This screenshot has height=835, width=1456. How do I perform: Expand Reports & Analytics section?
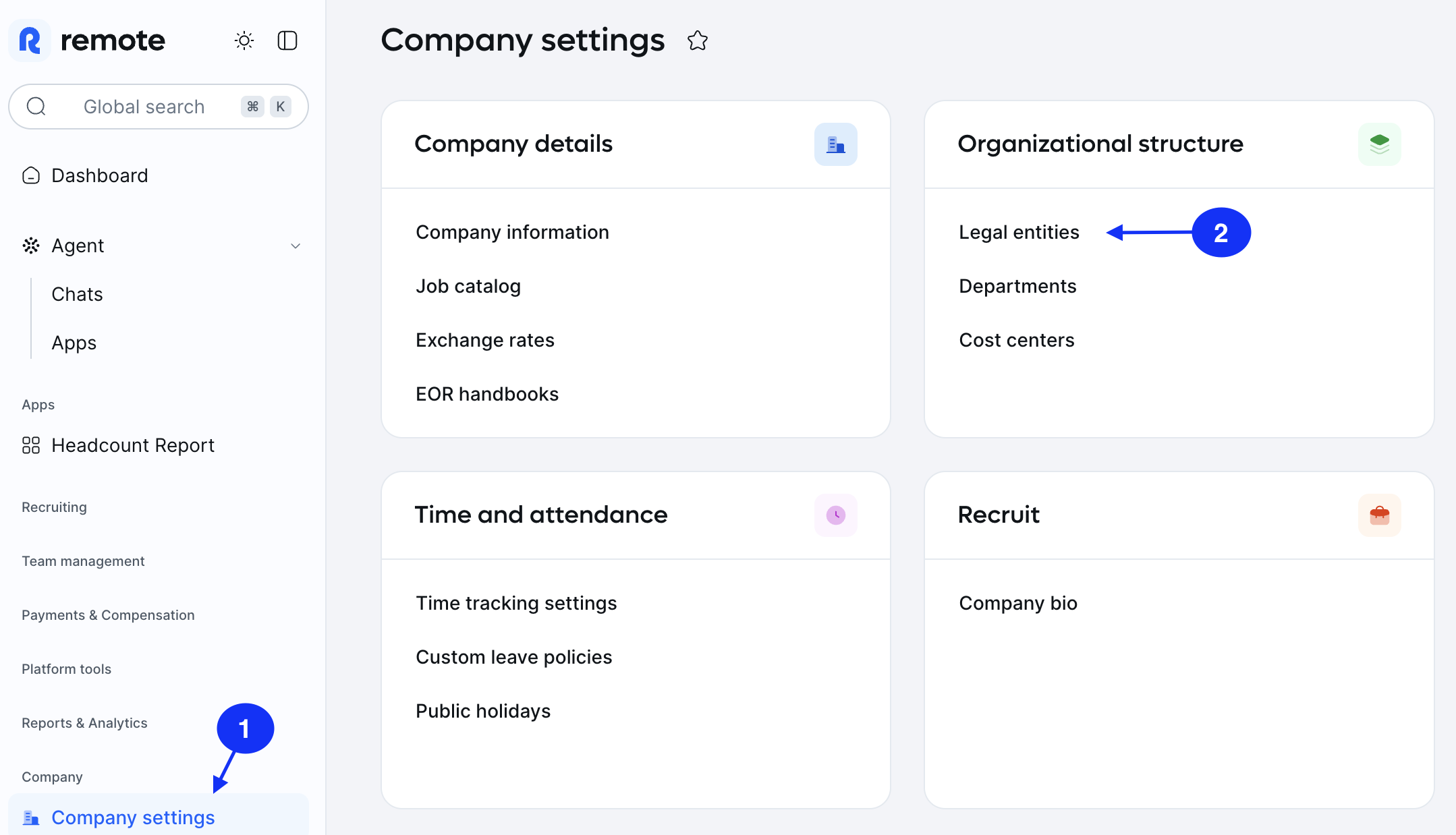coord(84,723)
